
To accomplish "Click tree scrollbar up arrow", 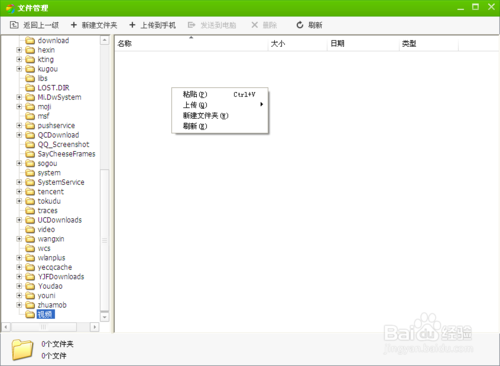I will coord(105,40).
